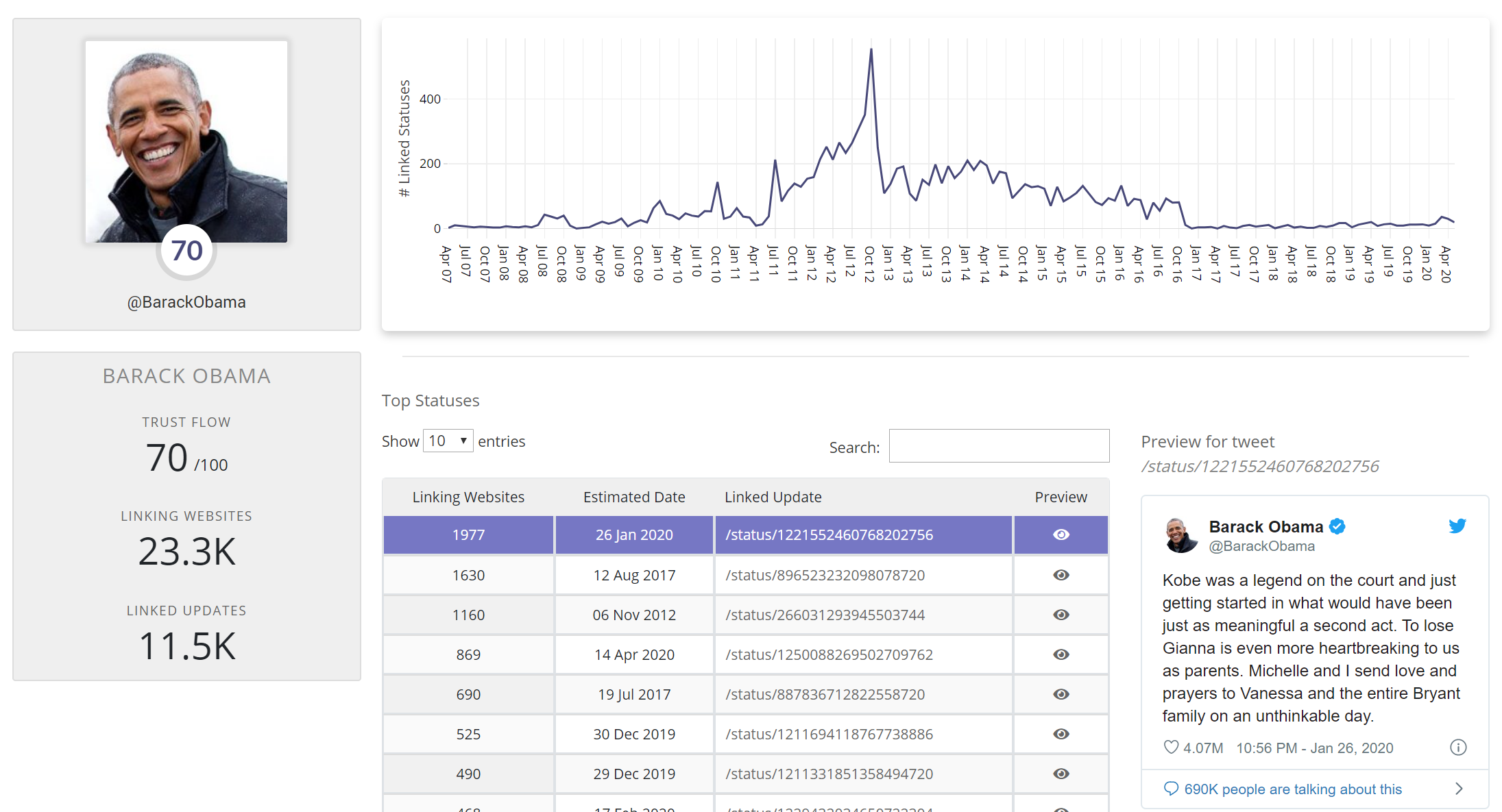The image size is (1502, 812).
Task: Preview the 06 Nov 2012 status via eye icon
Action: [x=1061, y=615]
